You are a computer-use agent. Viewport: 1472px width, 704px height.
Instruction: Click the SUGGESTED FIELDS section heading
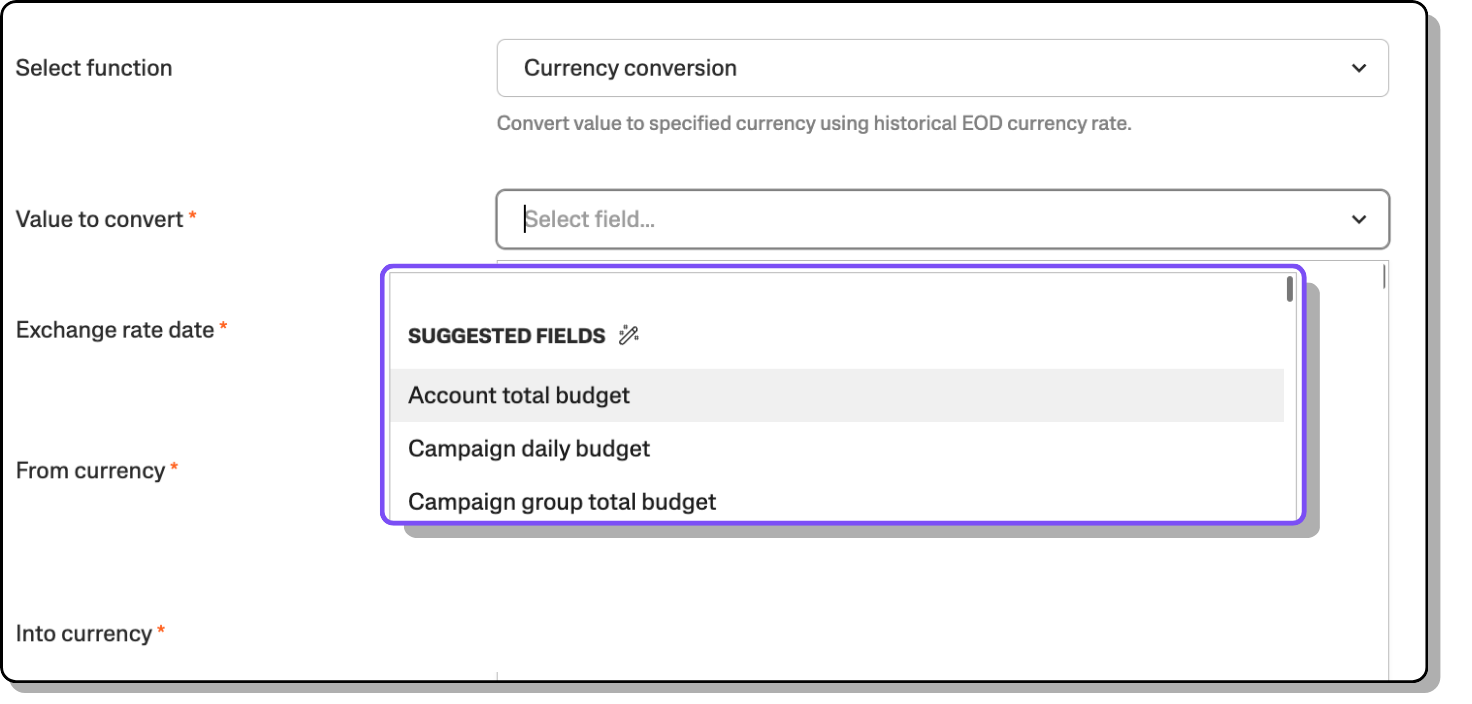(506, 336)
